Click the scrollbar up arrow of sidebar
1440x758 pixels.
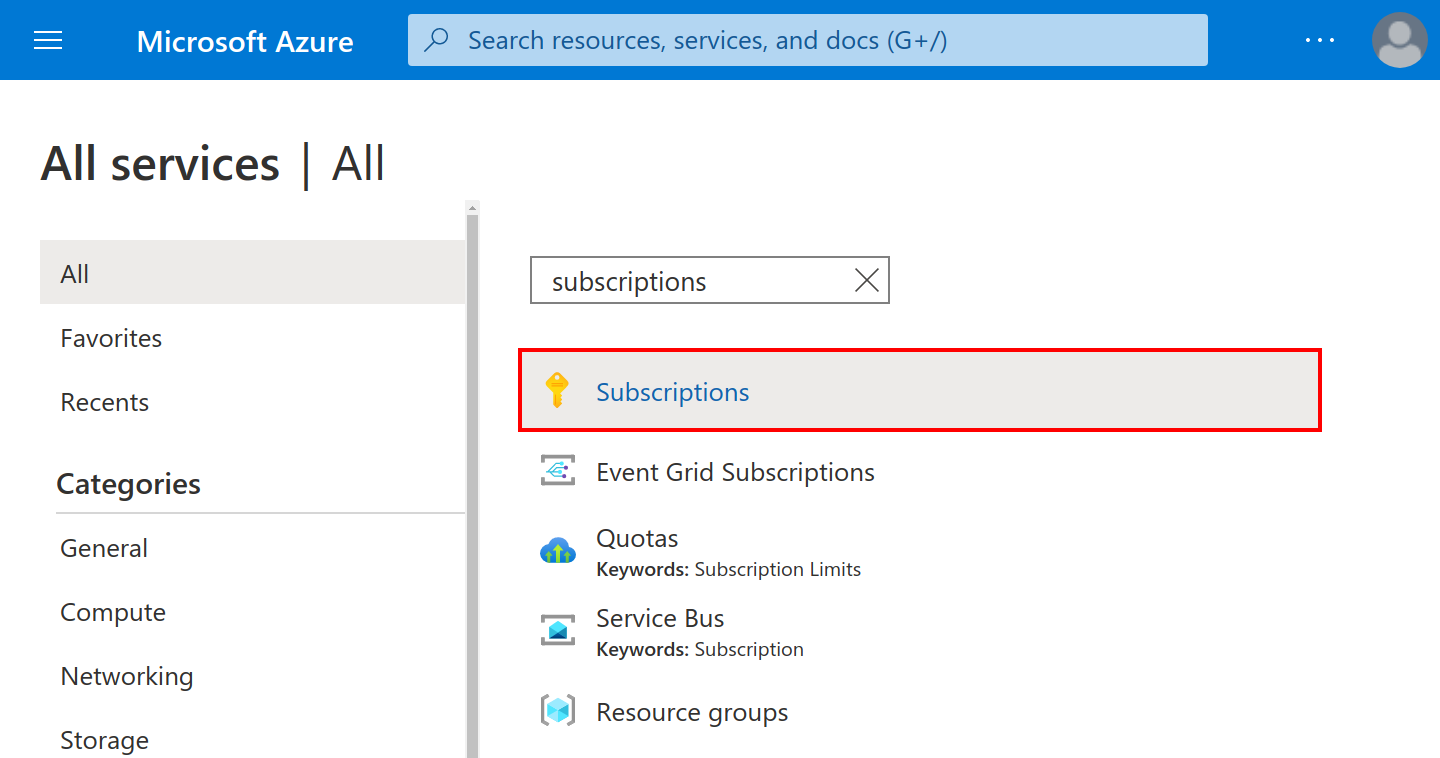coord(473,207)
